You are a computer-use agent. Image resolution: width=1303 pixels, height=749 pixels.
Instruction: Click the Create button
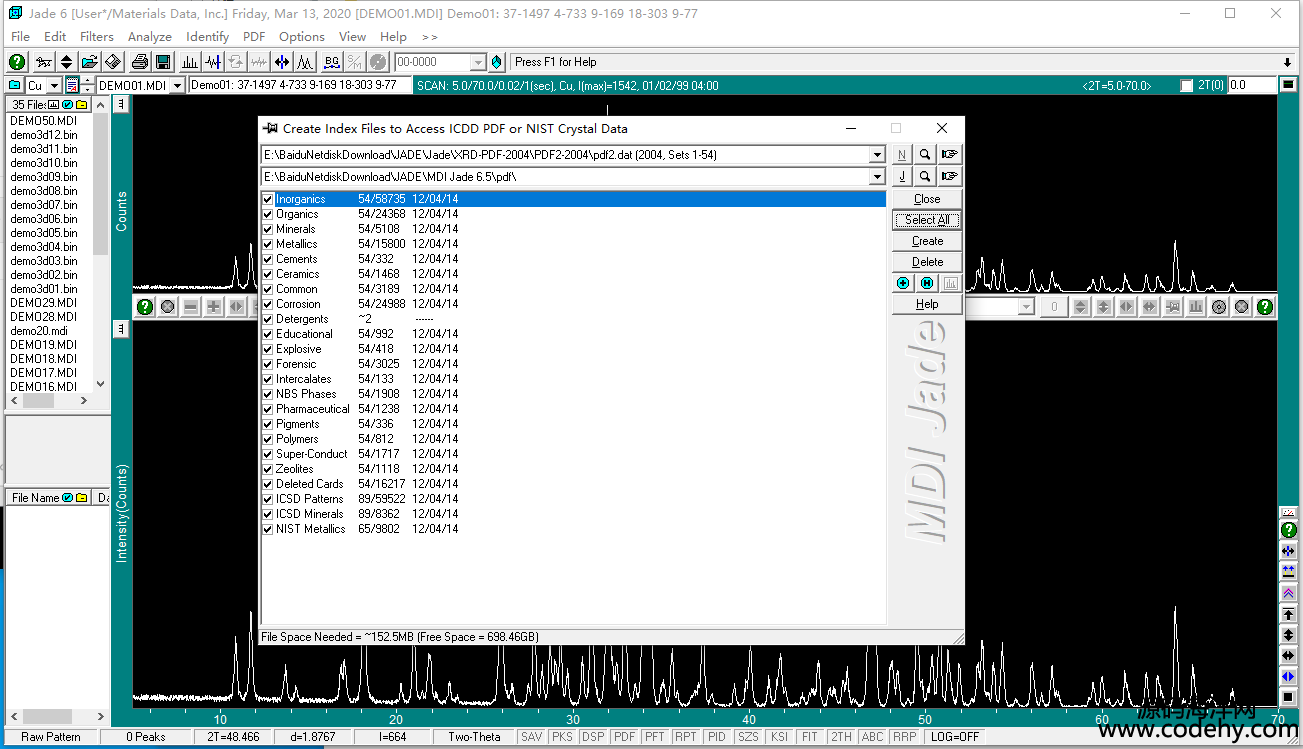click(927, 241)
